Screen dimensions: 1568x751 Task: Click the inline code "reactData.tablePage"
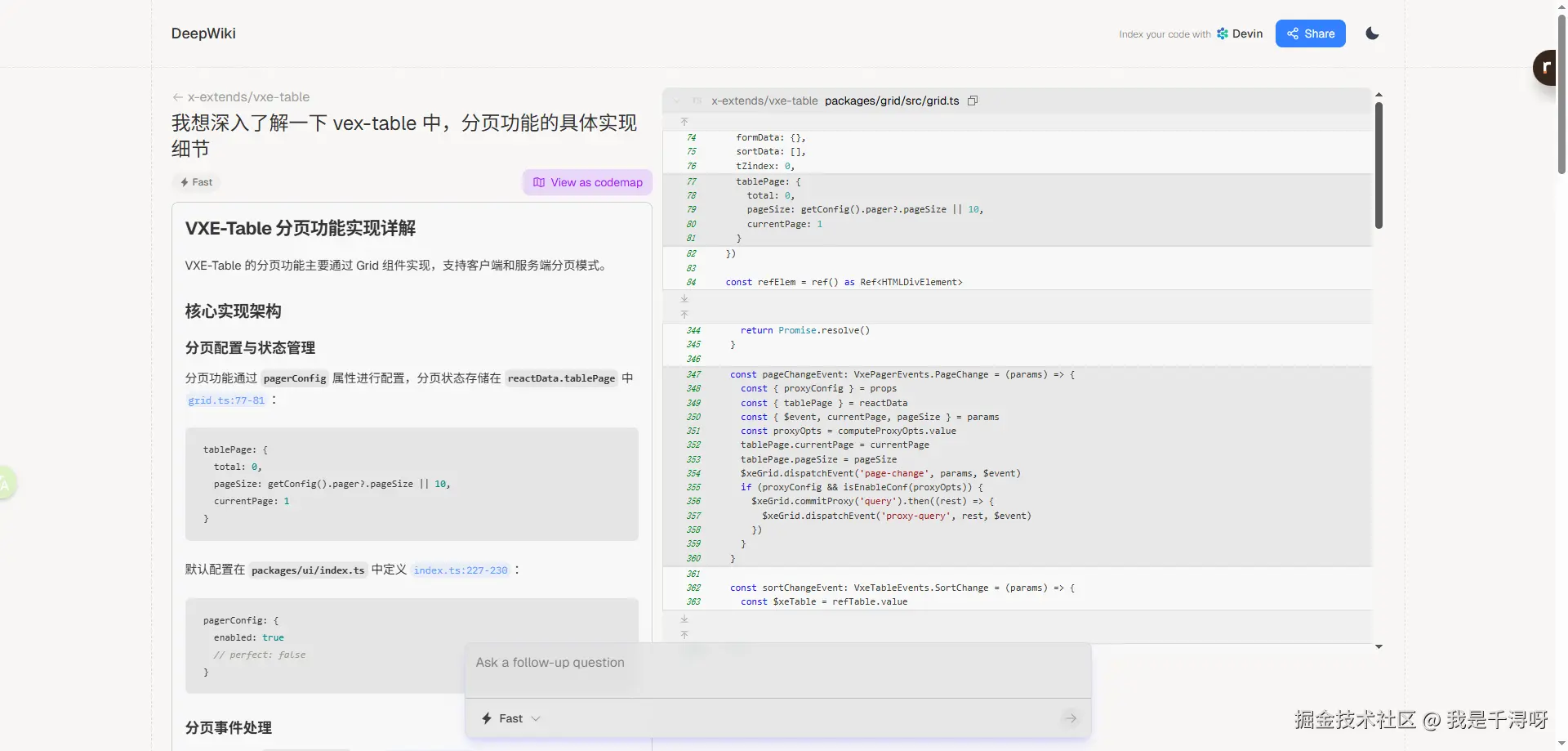click(x=561, y=378)
